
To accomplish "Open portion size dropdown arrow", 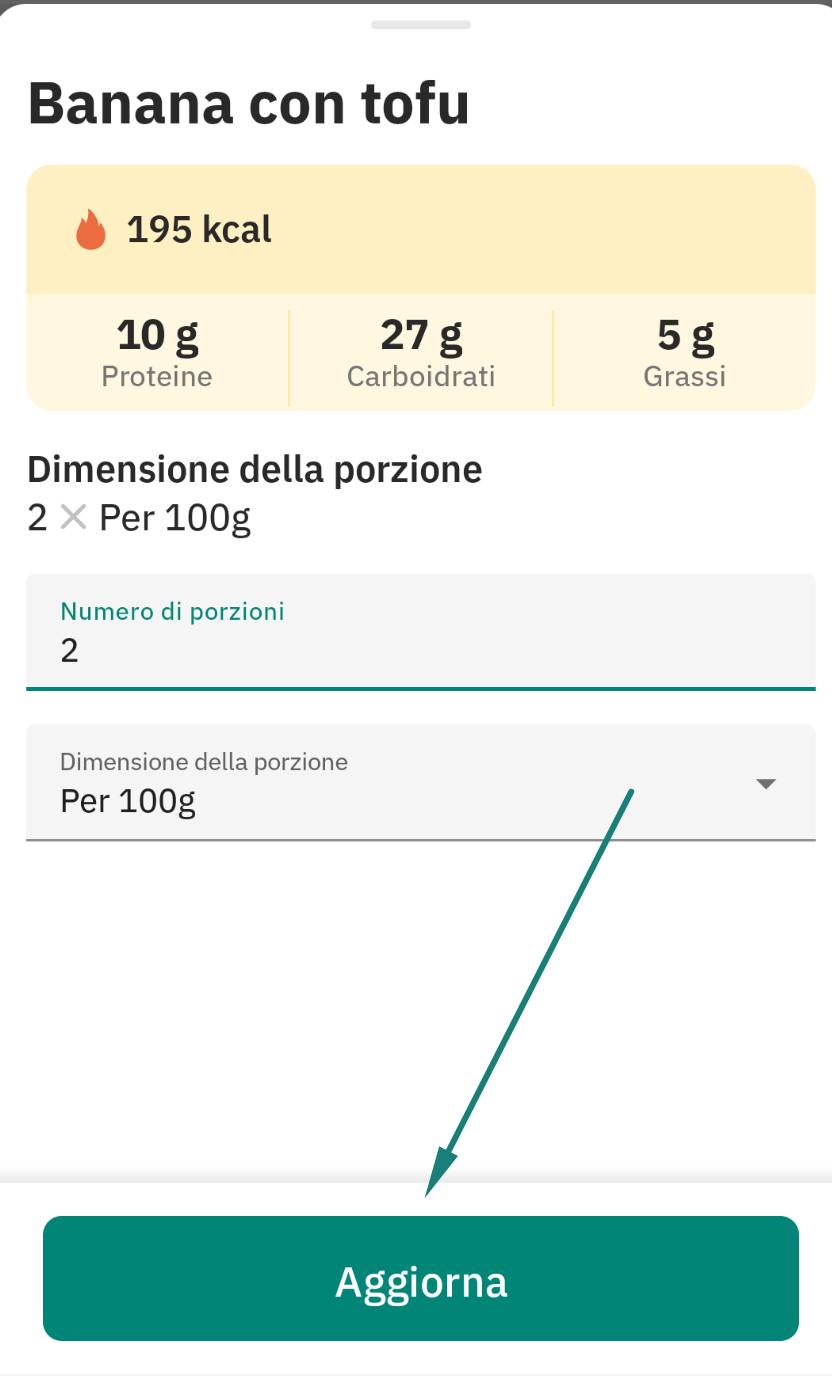I will [766, 784].
